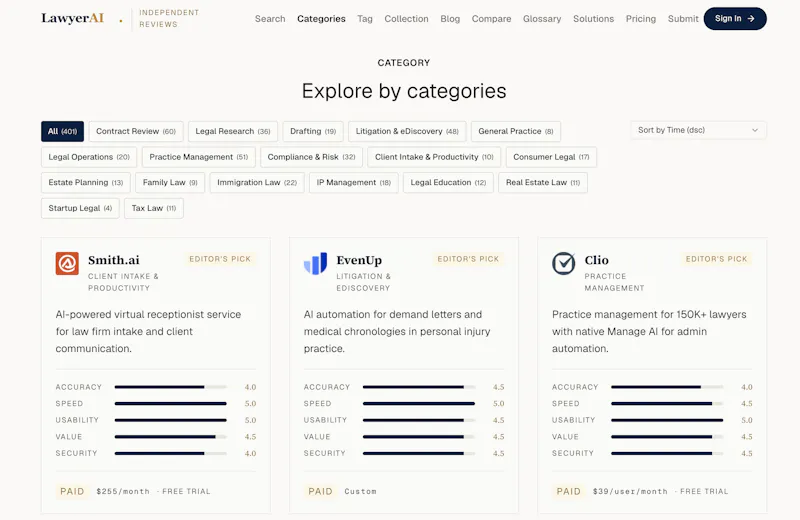
Task: Click the "Explore by categories" heading
Action: click(404, 91)
